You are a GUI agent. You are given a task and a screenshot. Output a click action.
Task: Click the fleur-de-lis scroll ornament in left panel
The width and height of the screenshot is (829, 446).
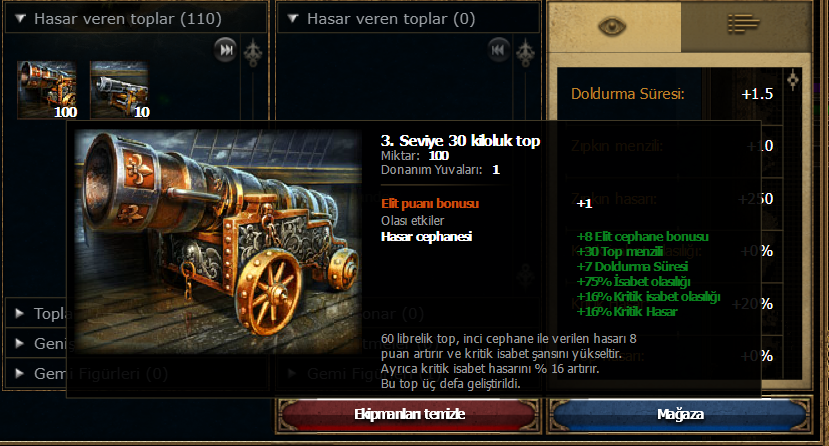pos(253,52)
